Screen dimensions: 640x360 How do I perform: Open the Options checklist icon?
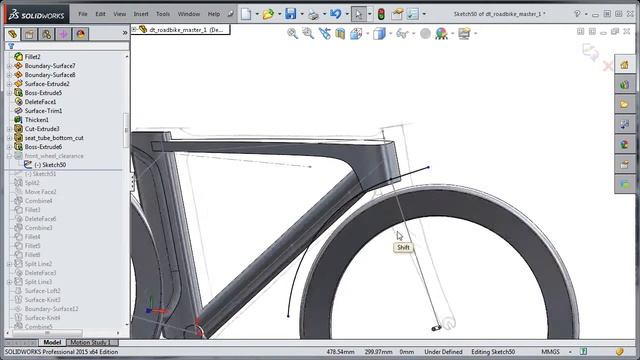tap(413, 14)
